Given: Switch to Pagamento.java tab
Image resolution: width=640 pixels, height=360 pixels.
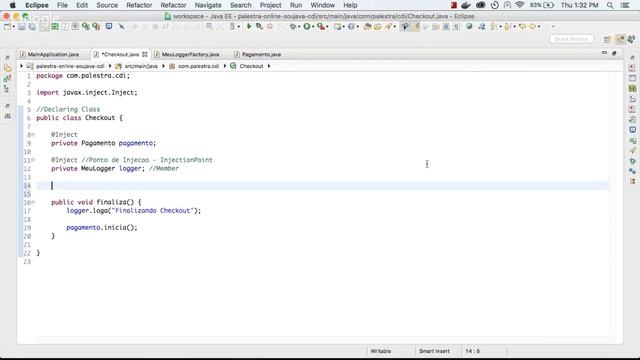Looking at the screenshot, I should pyautogui.click(x=261, y=54).
